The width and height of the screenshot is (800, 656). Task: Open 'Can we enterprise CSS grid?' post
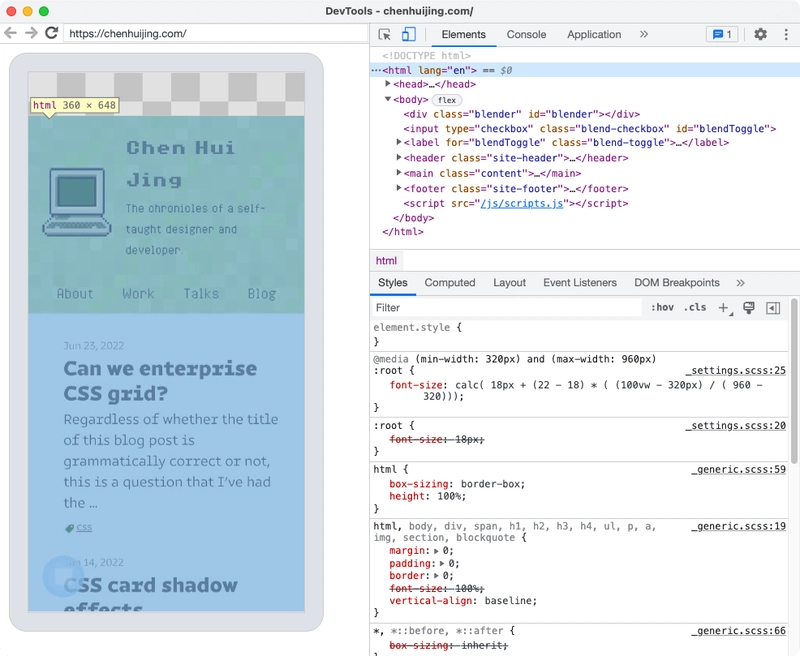pos(160,381)
